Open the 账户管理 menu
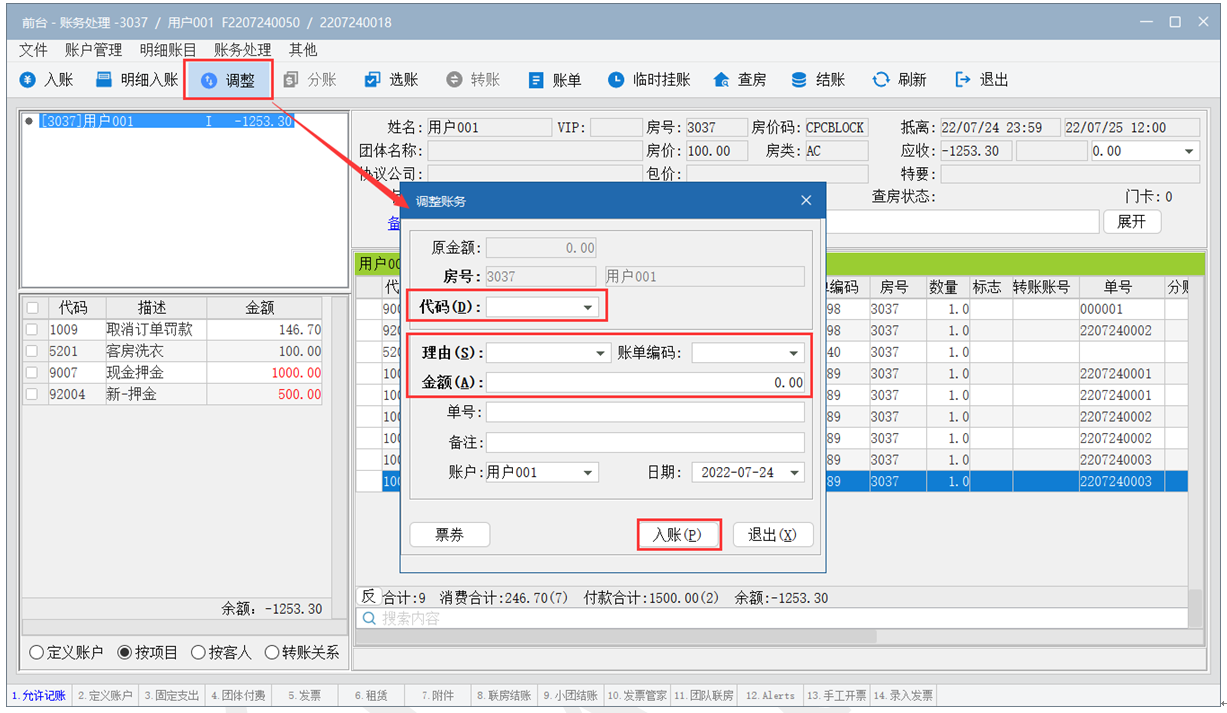Screen dimensions: 1227x713 [x=93, y=49]
